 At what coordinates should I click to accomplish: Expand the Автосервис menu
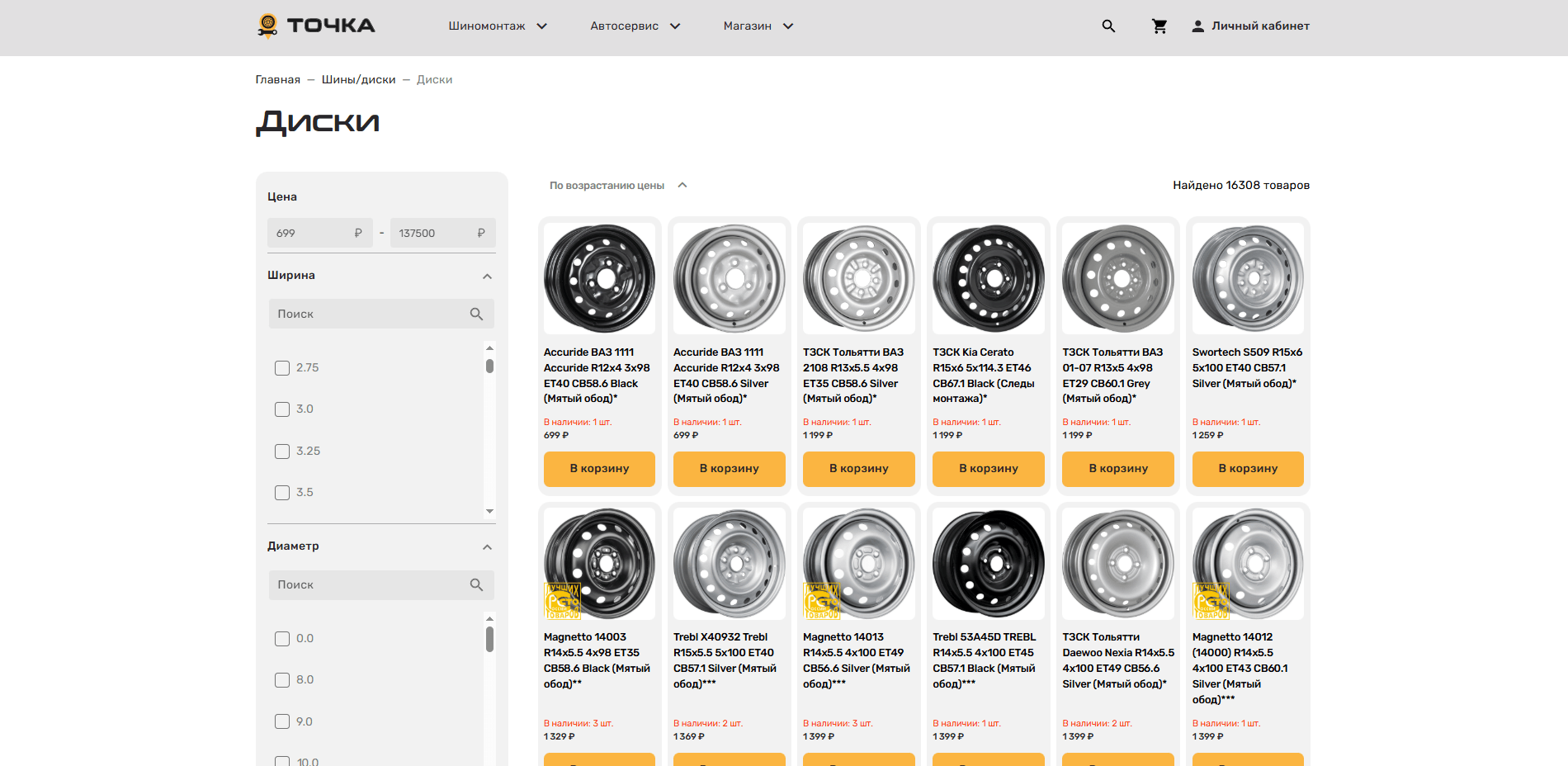[635, 26]
